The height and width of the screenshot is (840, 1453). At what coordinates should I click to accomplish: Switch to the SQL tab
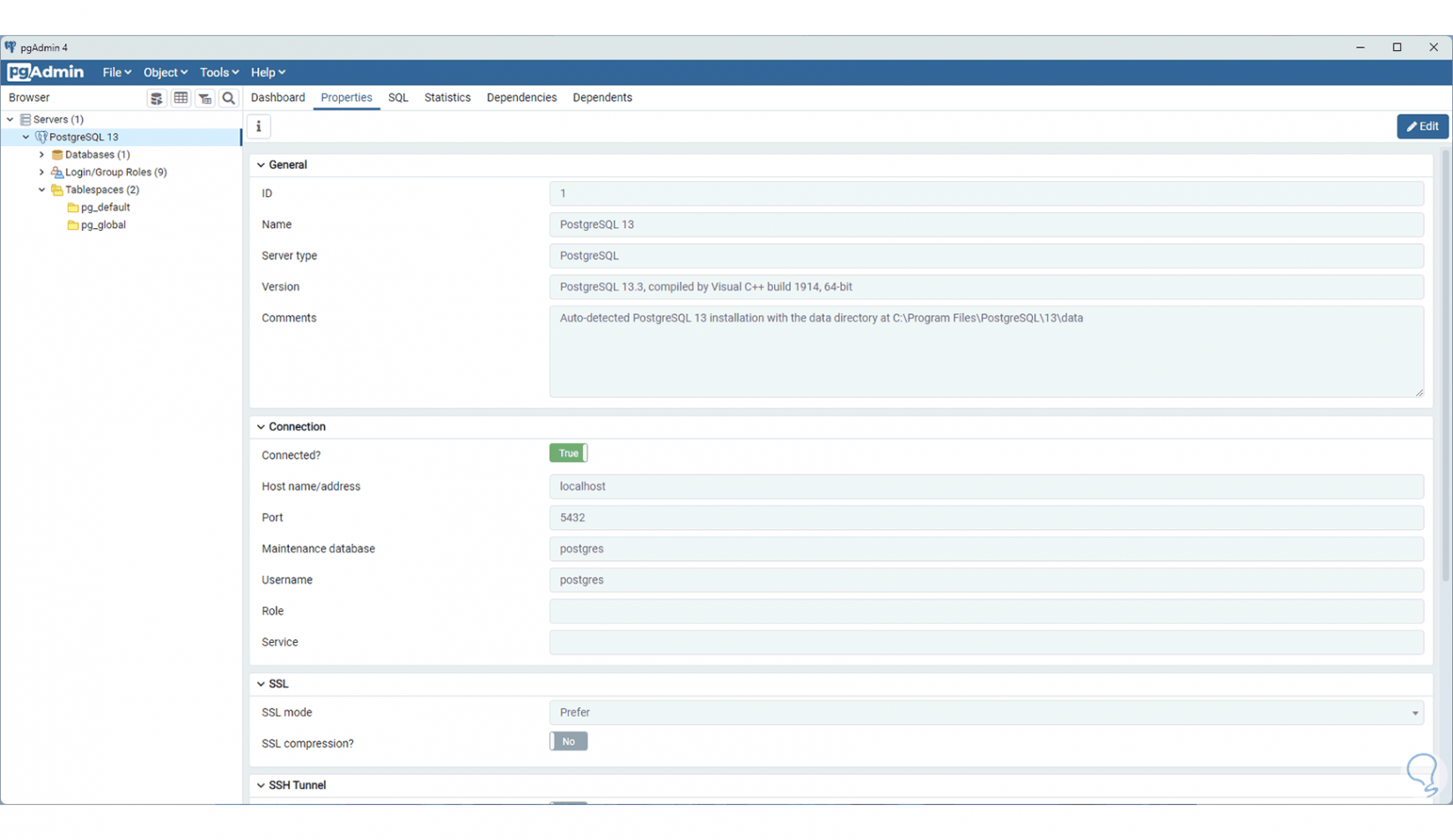point(398,98)
